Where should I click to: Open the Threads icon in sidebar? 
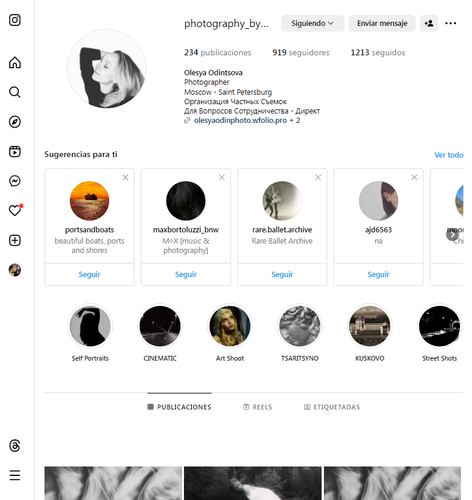pyautogui.click(x=15, y=445)
